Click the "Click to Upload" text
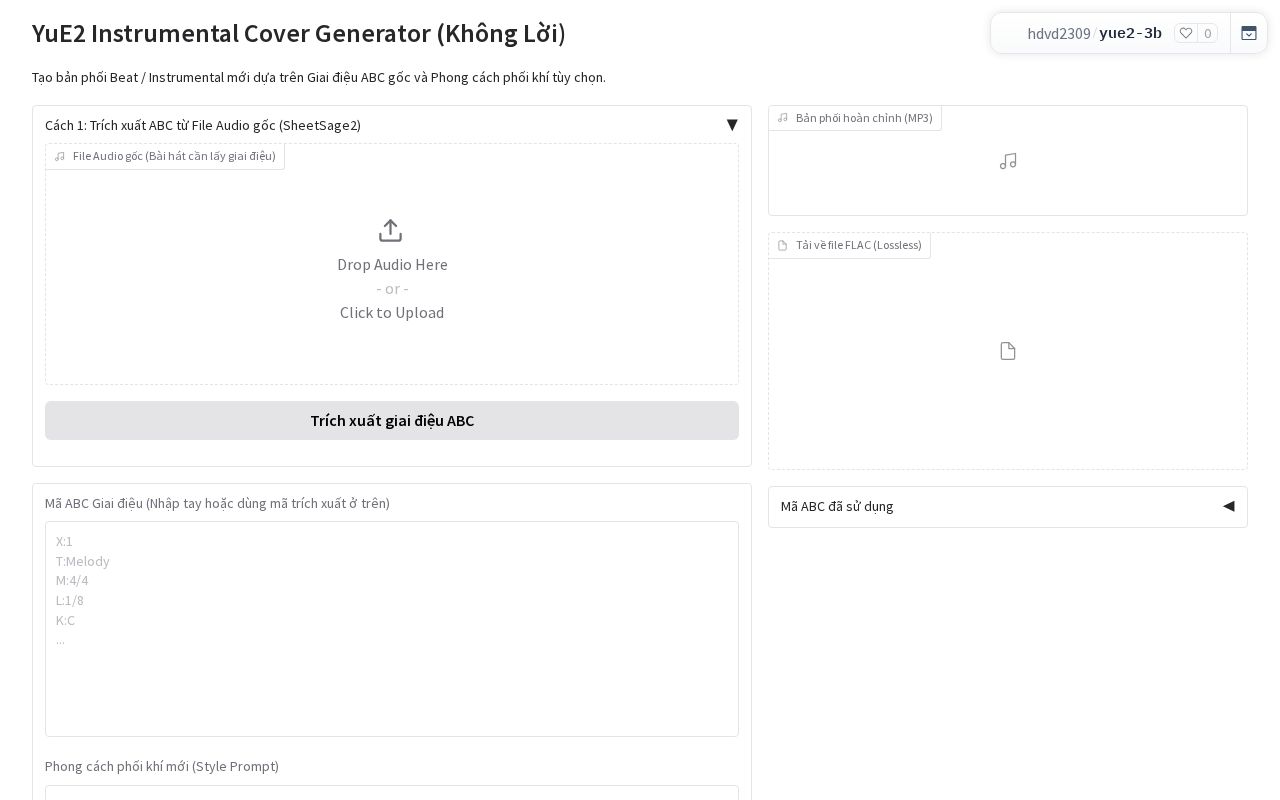This screenshot has width=1280, height=800. (x=392, y=312)
